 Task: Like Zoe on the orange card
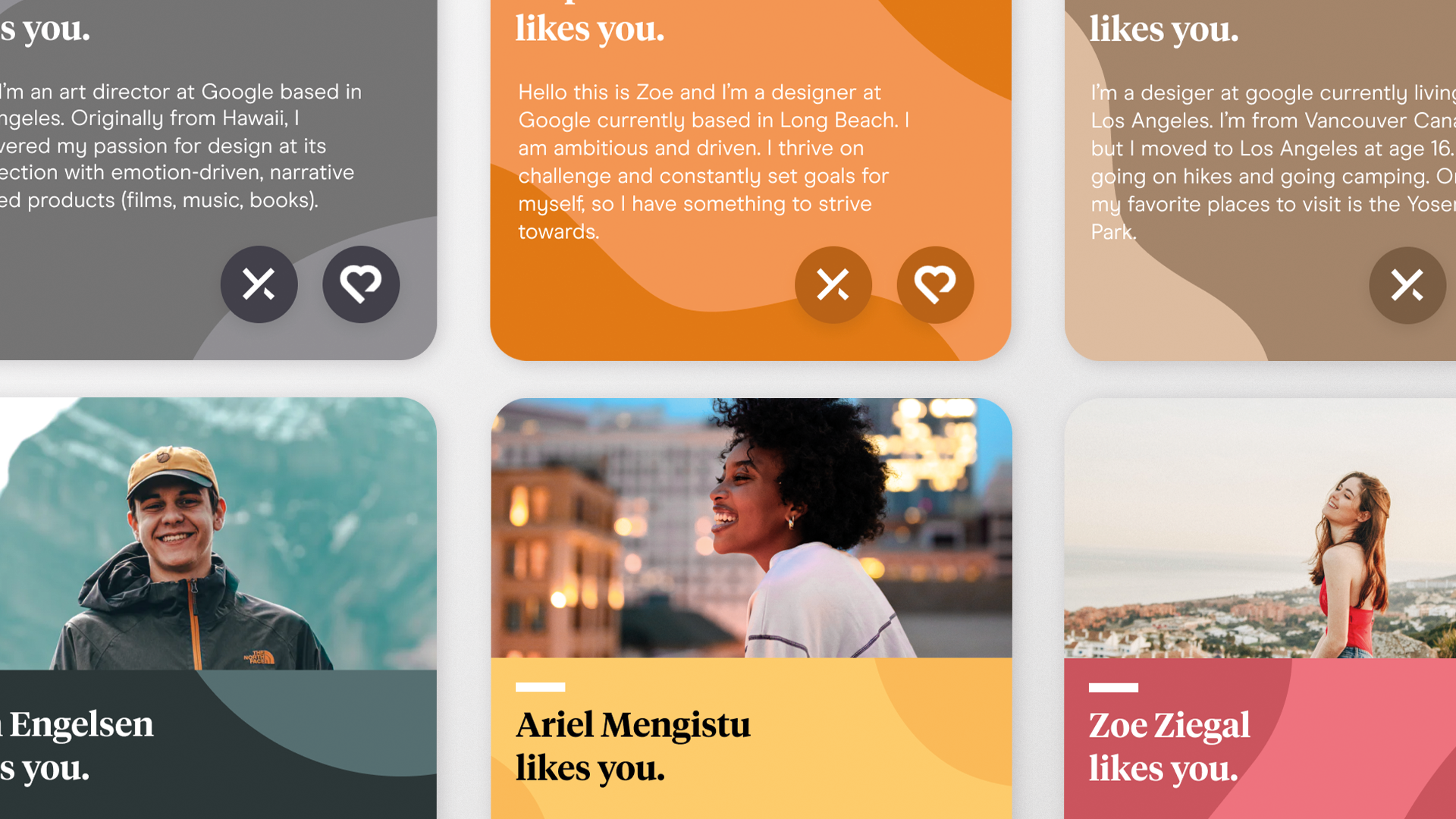pos(935,285)
